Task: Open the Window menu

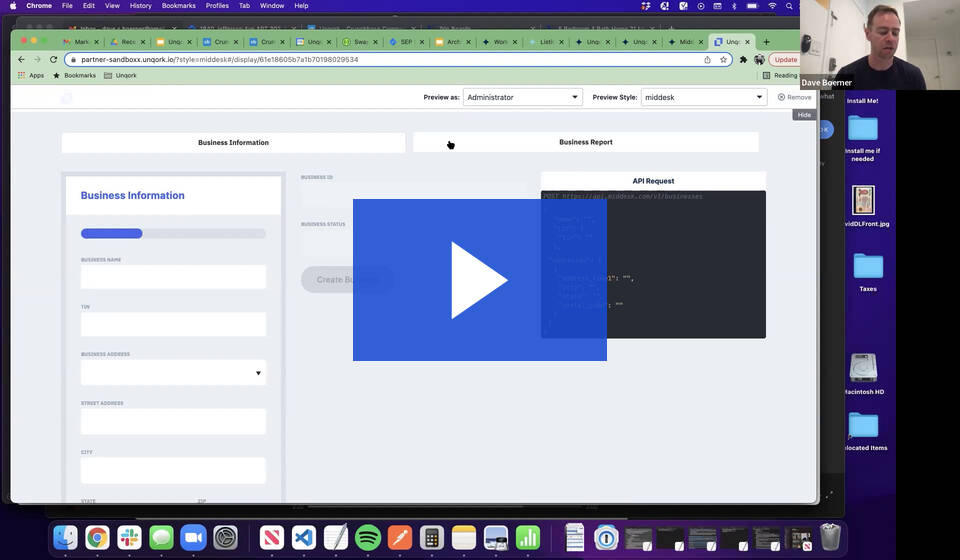Action: (272, 6)
